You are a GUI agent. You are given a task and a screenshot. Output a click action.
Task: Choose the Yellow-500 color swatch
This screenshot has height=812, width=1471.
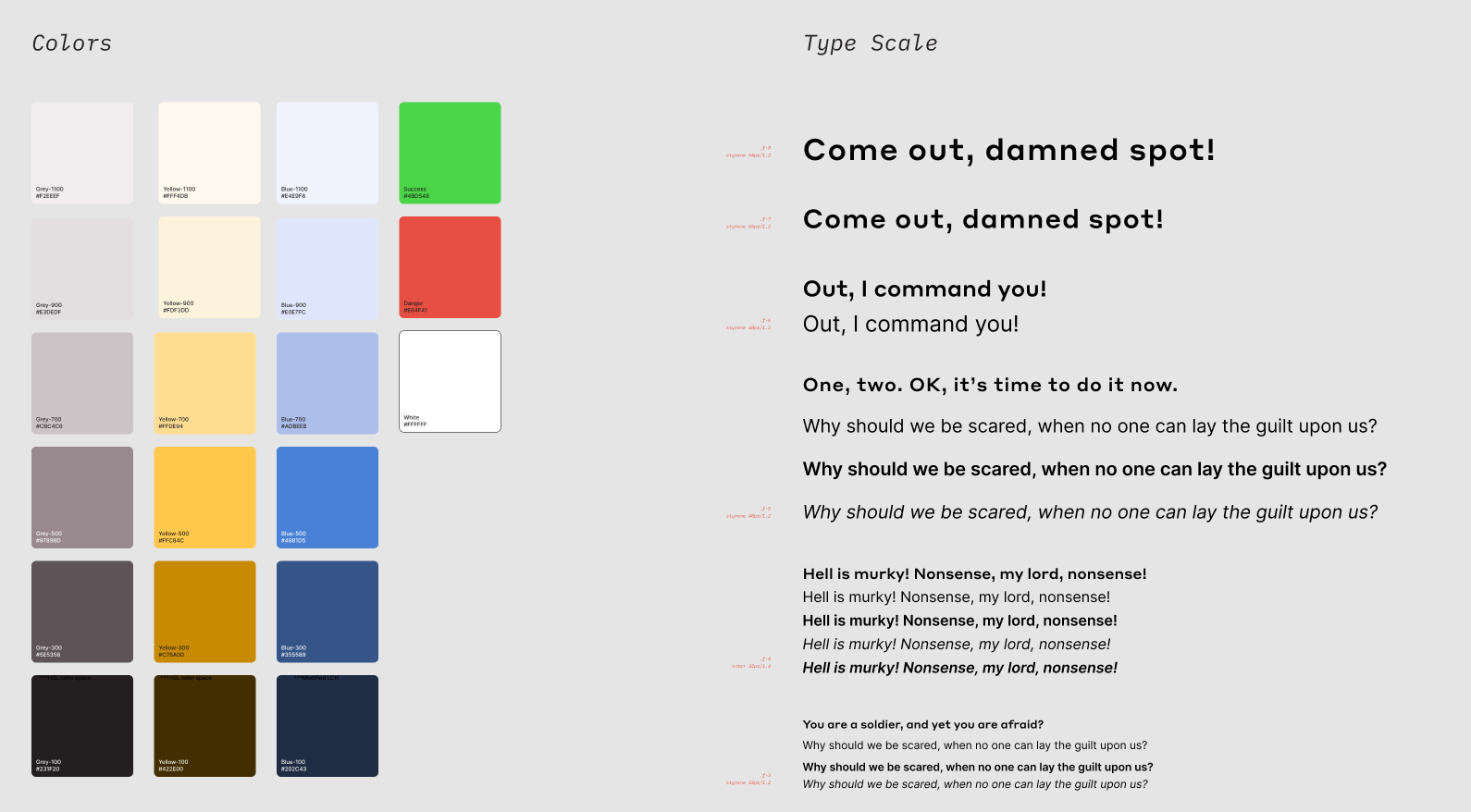pos(204,498)
